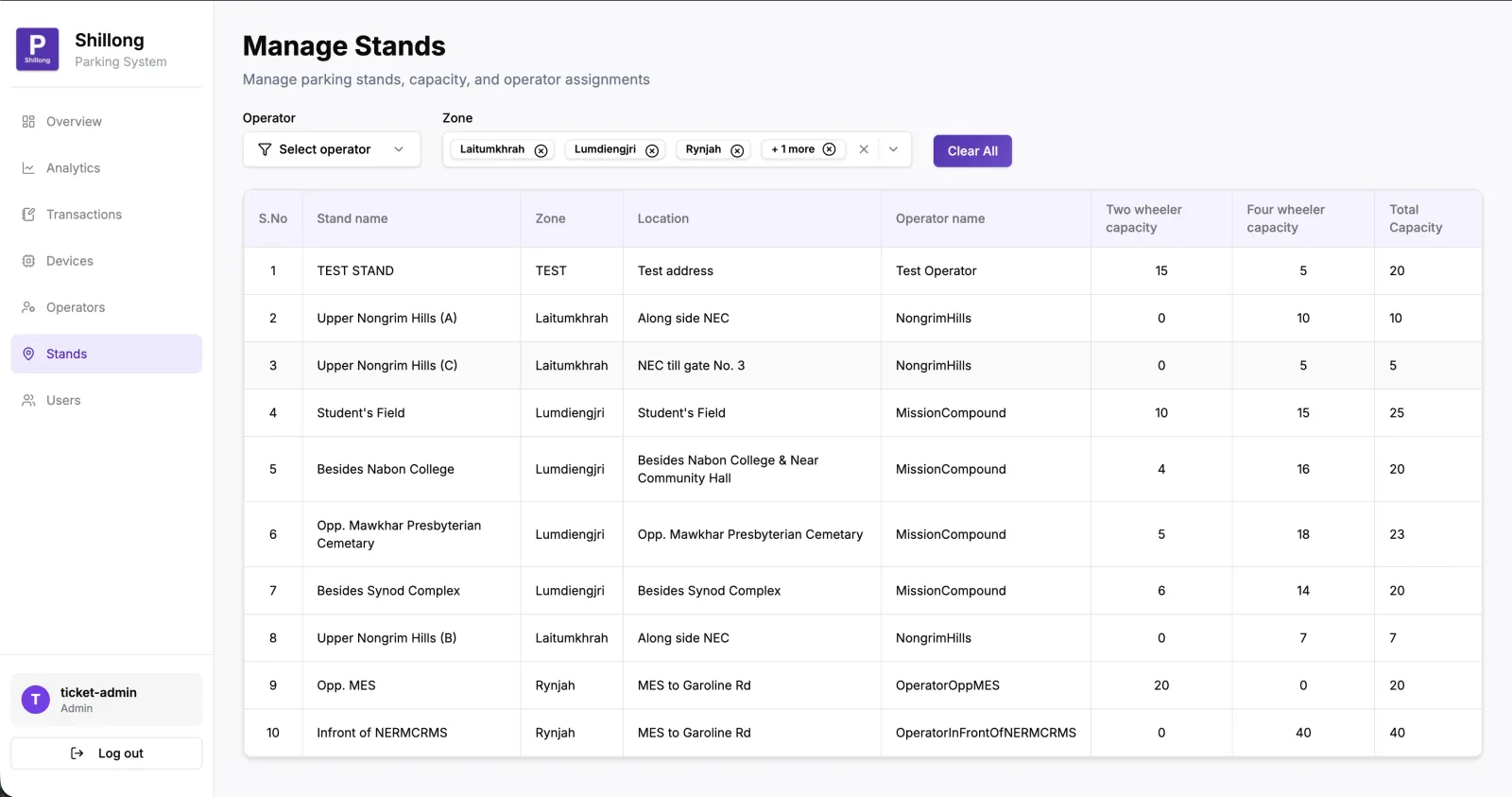Viewport: 1512px width, 797px height.
Task: Click the Operators people icon
Action: pyautogui.click(x=28, y=307)
